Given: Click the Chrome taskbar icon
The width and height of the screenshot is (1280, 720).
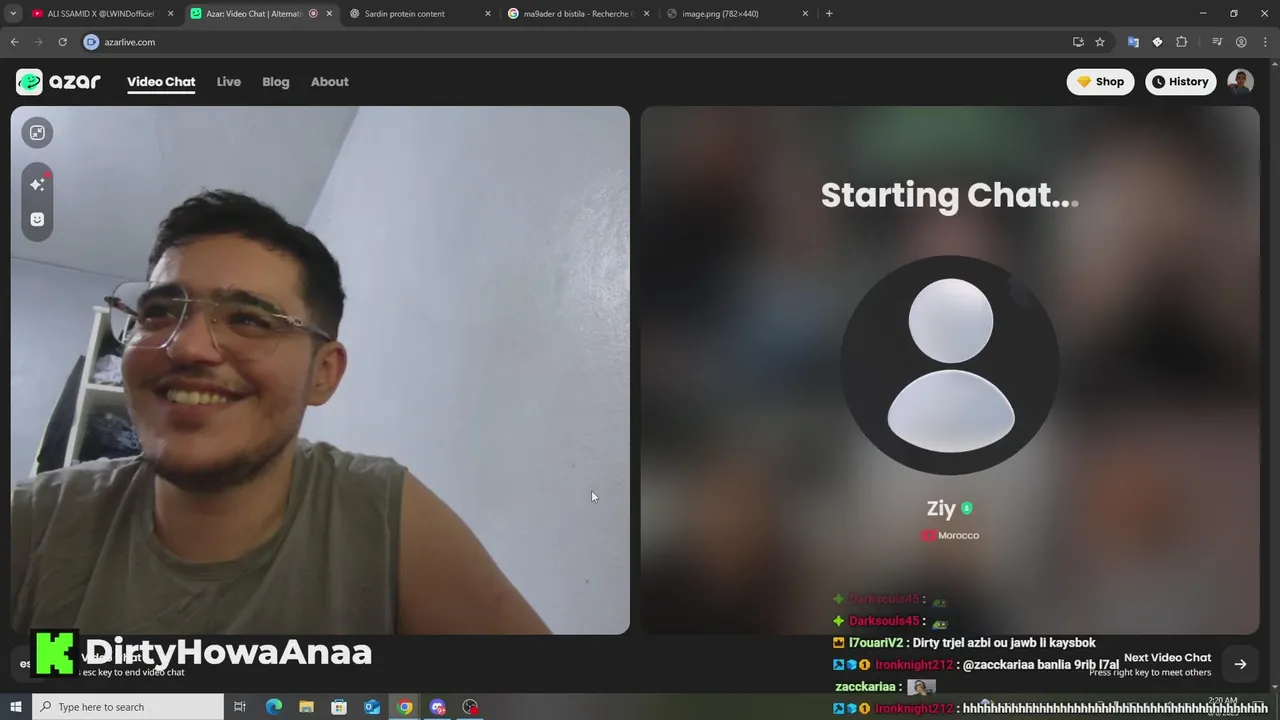Looking at the screenshot, I should click(405, 707).
